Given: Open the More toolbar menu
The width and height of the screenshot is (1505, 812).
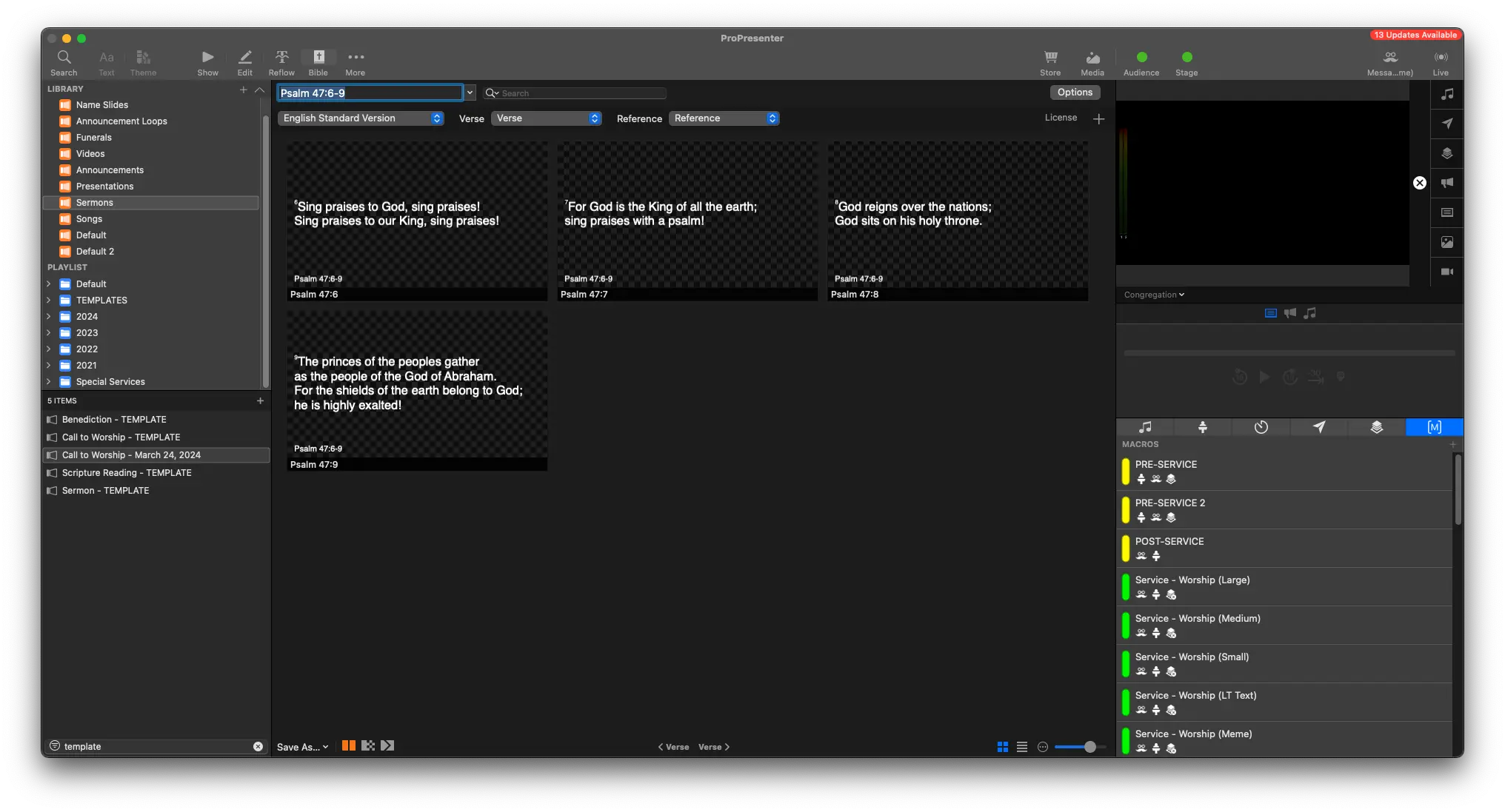Looking at the screenshot, I should [x=356, y=58].
